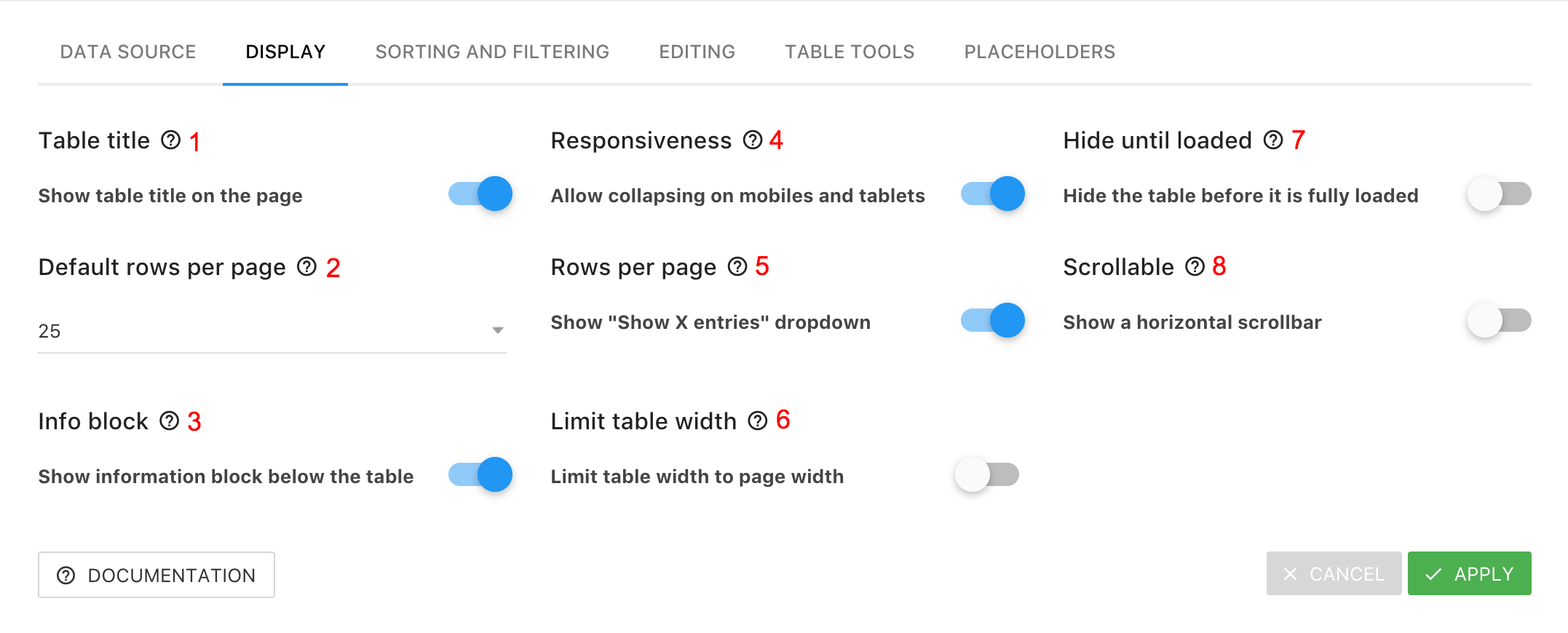Turn on Limit table width to page width
1568x633 pixels.
pyautogui.click(x=986, y=474)
